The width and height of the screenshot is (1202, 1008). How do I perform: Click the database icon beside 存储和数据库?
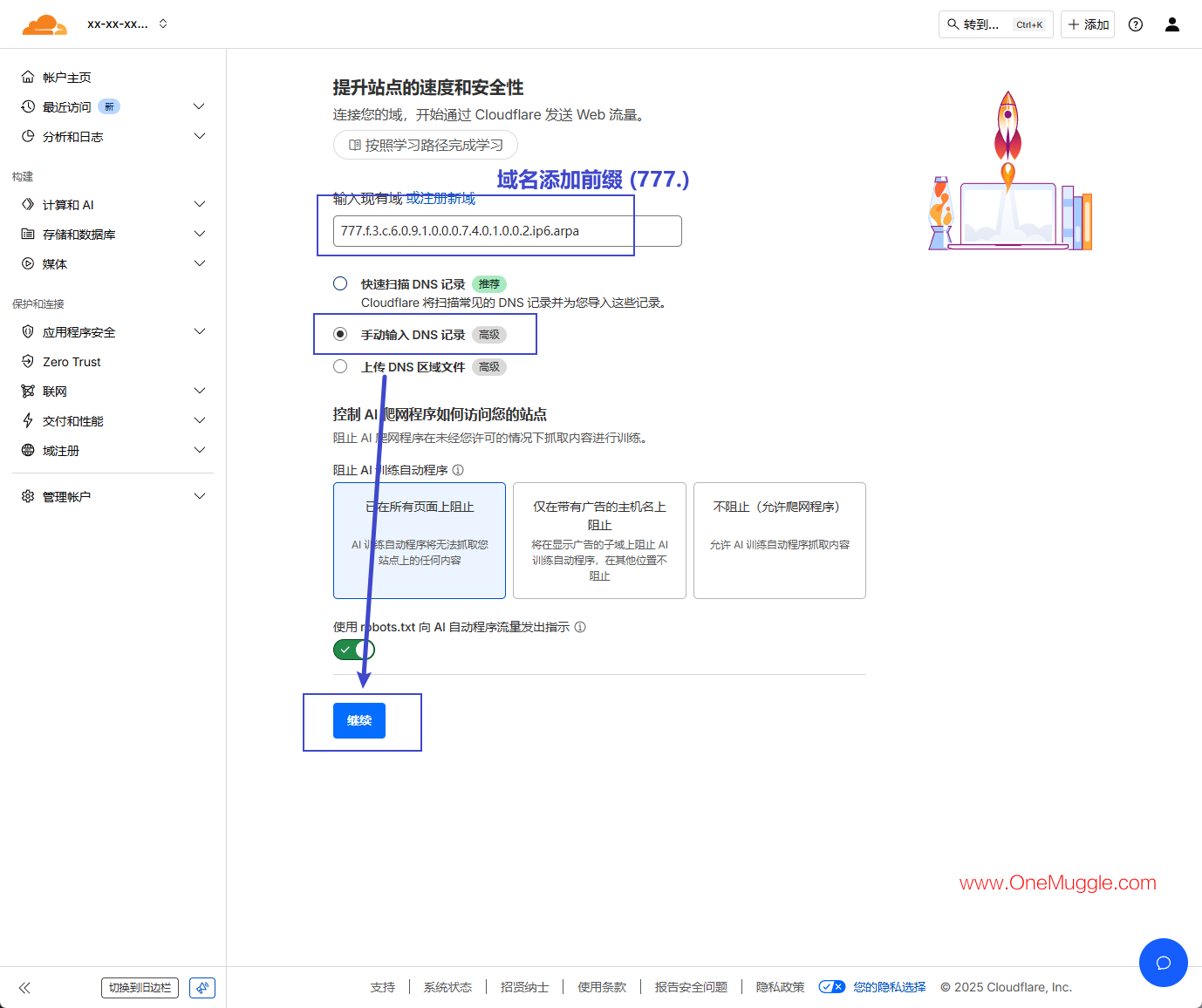[28, 234]
